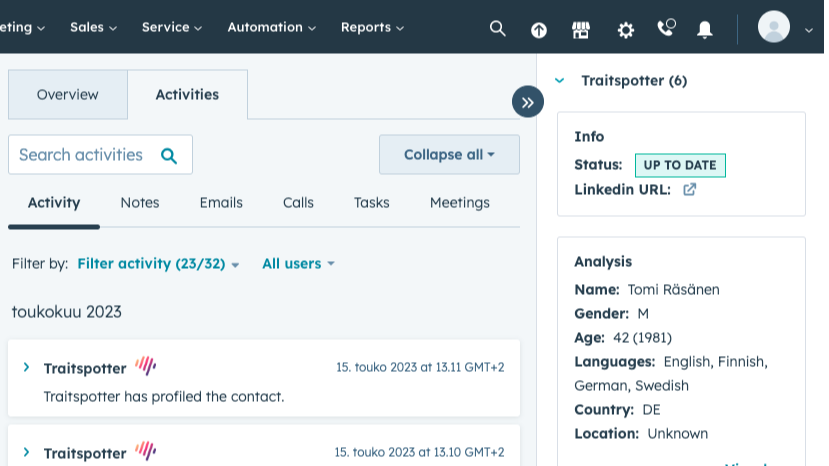Expand first Traitspotter activity entry
This screenshot has height=466, width=829.
click(x=26, y=368)
